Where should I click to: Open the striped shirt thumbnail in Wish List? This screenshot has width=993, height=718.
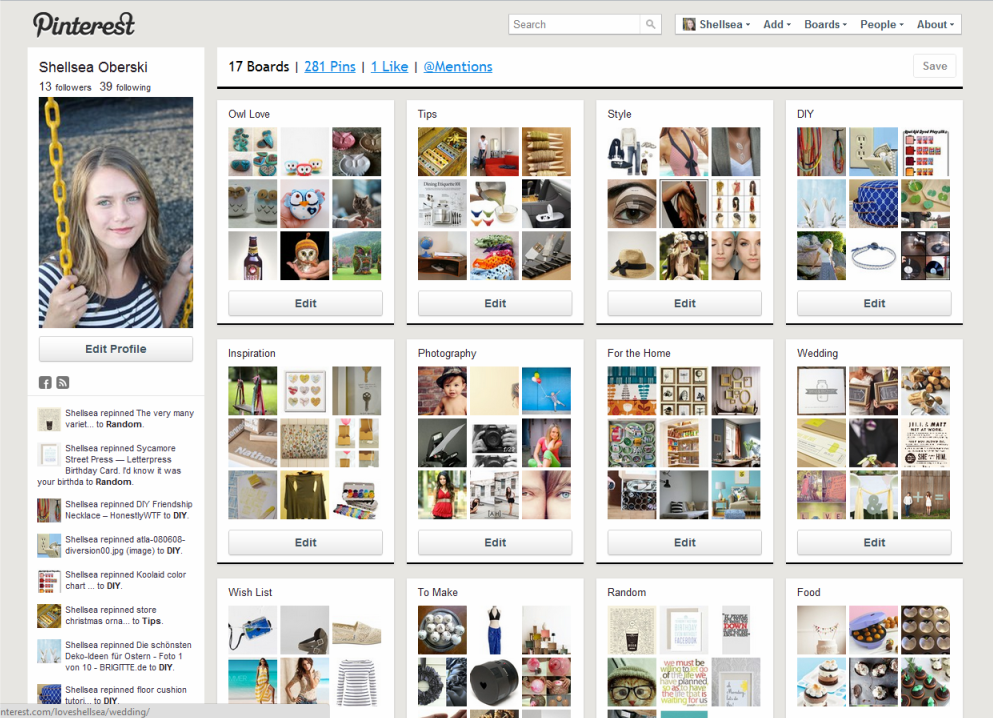[357, 682]
